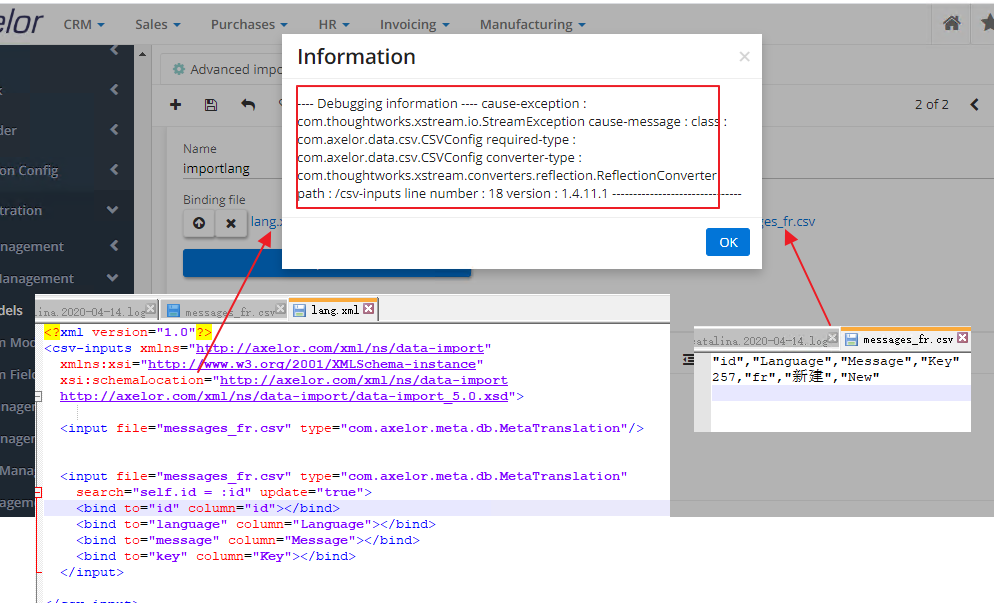
Task: Open the Sales dropdown menu
Action: pyautogui.click(x=158, y=24)
